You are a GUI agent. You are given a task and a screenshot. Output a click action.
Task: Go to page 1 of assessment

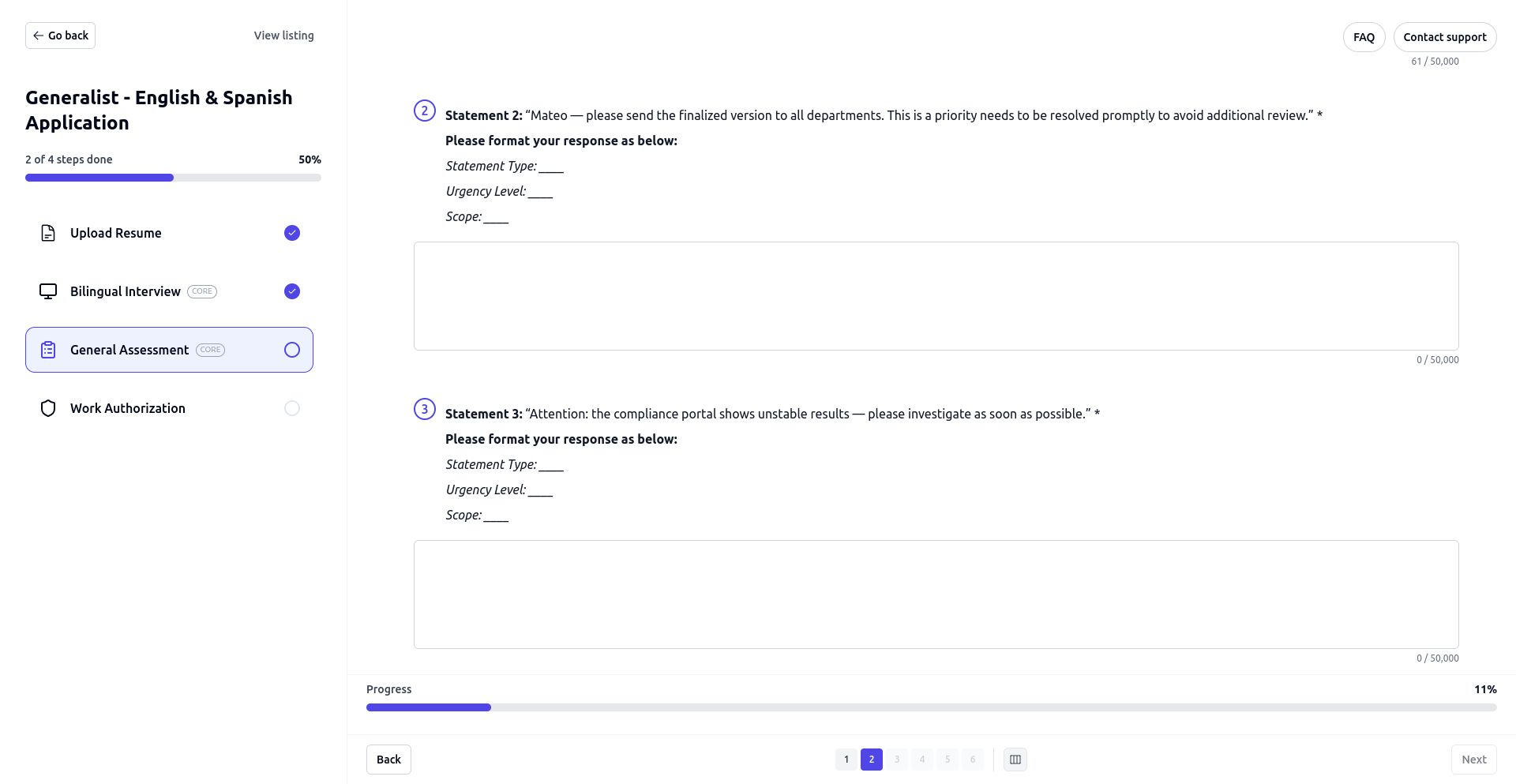846,760
